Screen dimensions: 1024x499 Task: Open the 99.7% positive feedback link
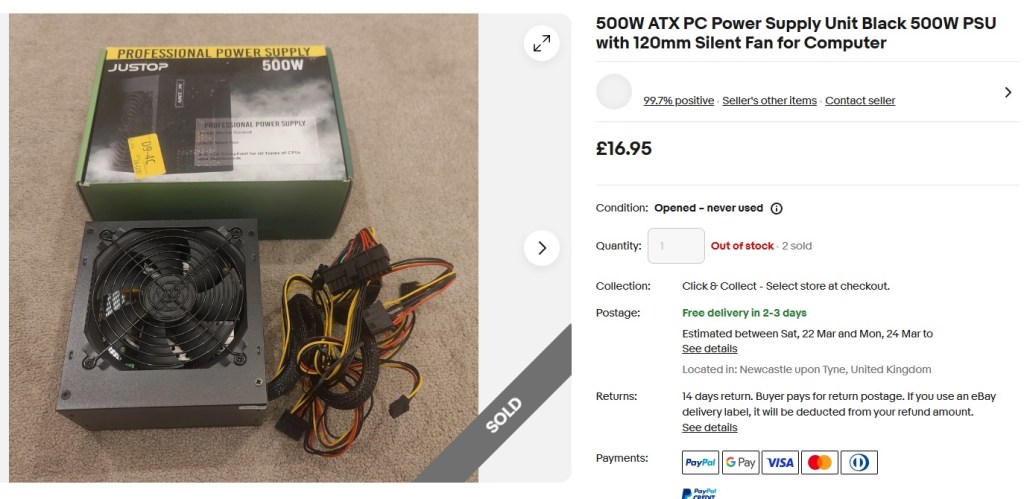click(679, 101)
